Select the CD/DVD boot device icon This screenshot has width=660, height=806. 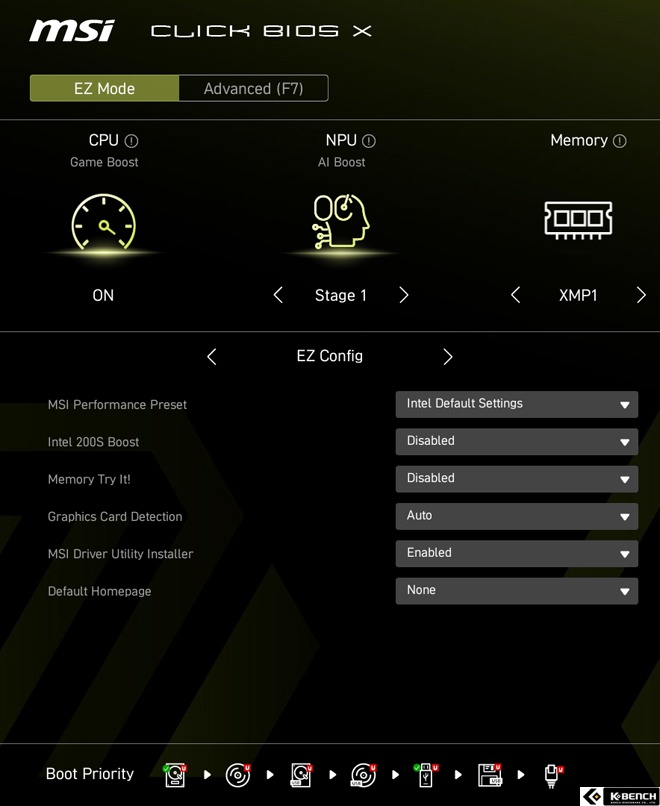(238, 775)
